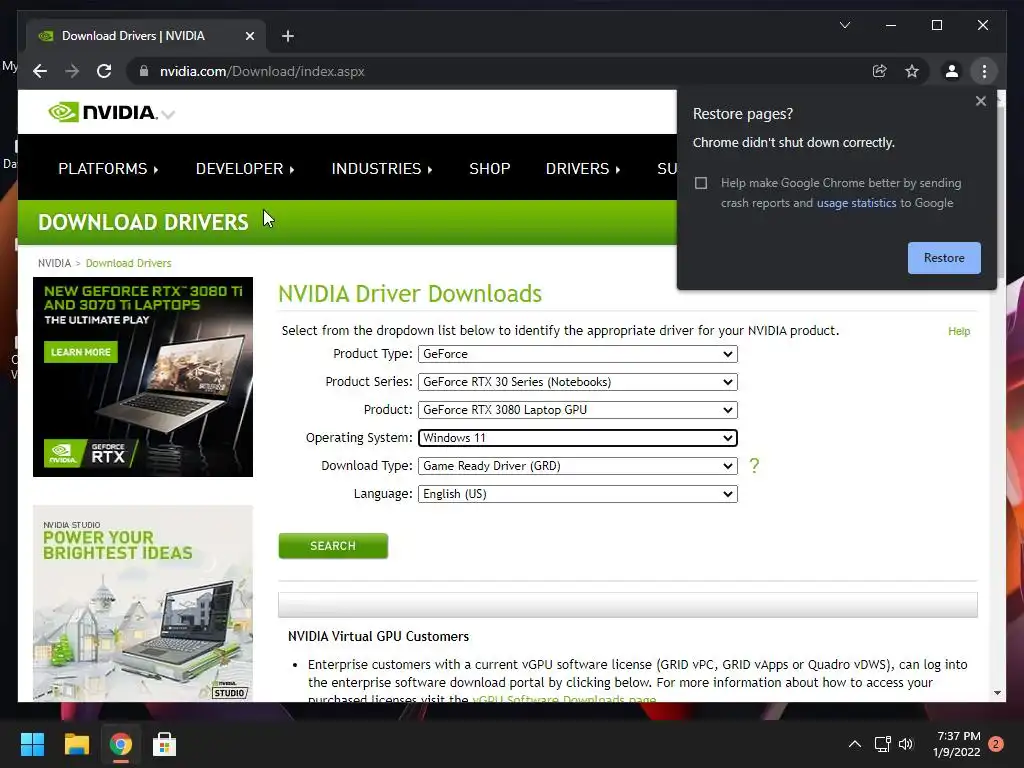Expand the INDUSTRIES menu
This screenshot has width=1024, height=768.
[381, 168]
